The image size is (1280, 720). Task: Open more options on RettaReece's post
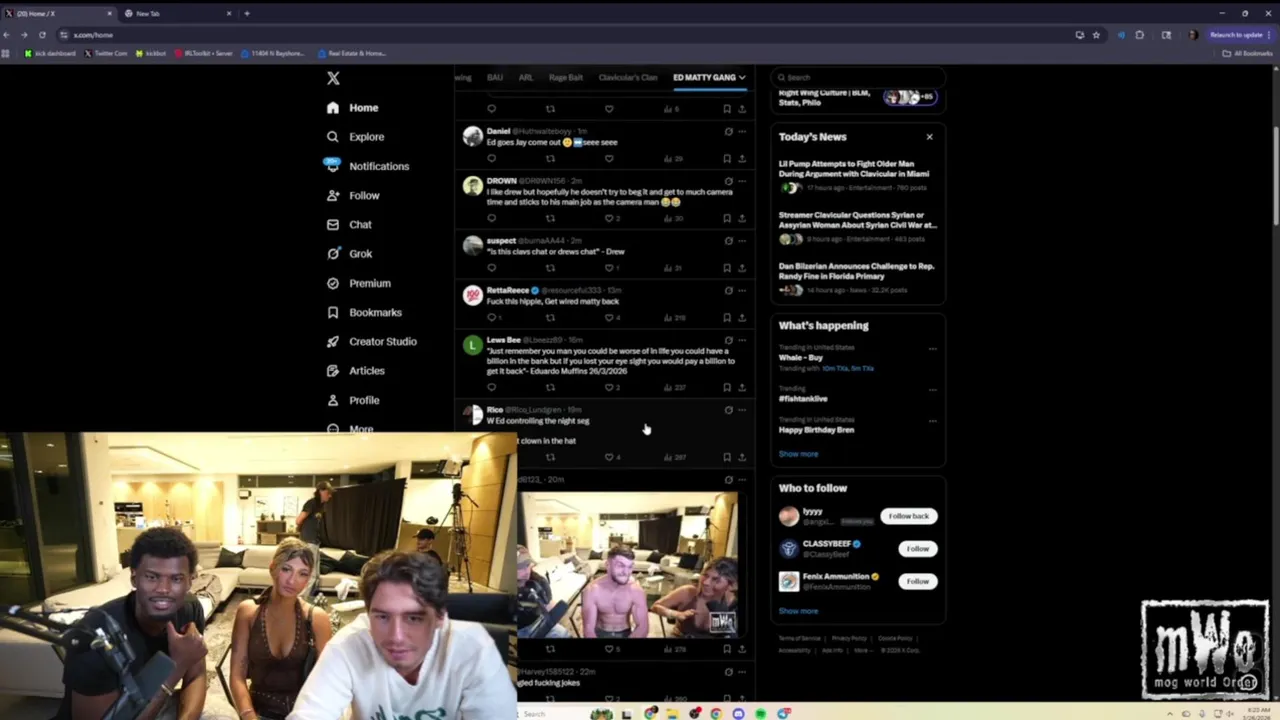pyautogui.click(x=741, y=291)
